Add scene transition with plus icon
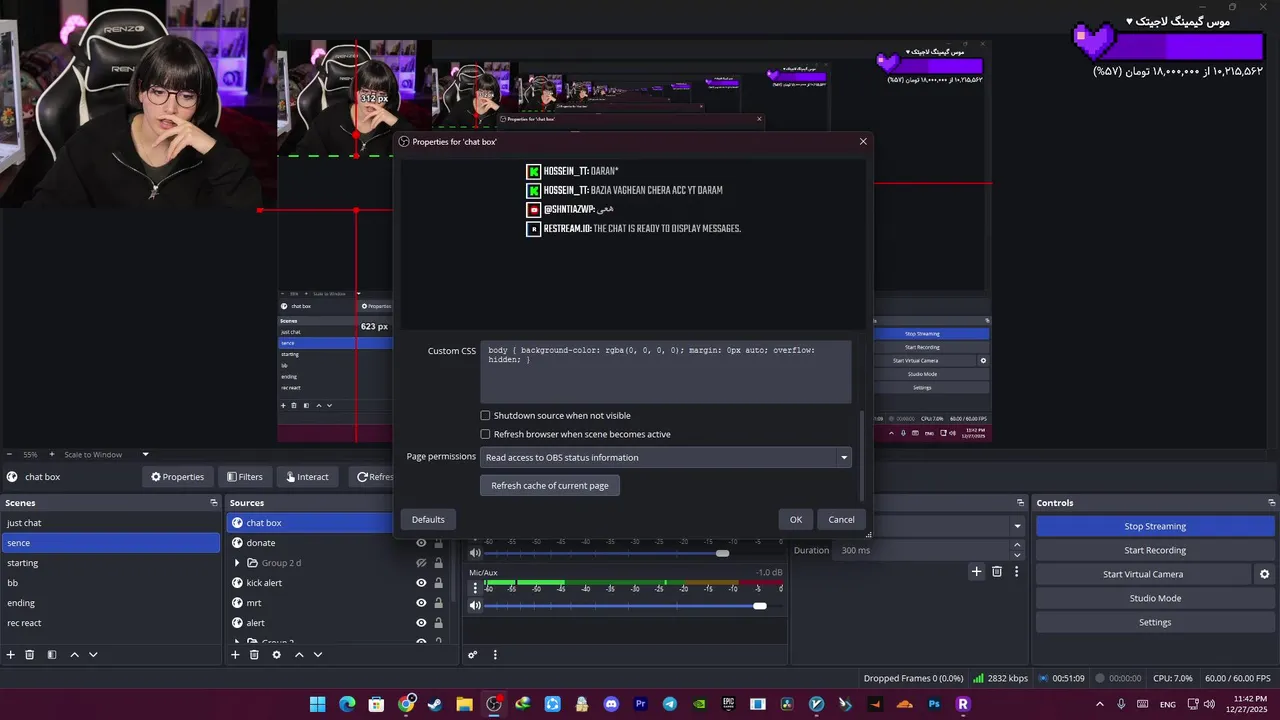1280x720 pixels. [977, 572]
